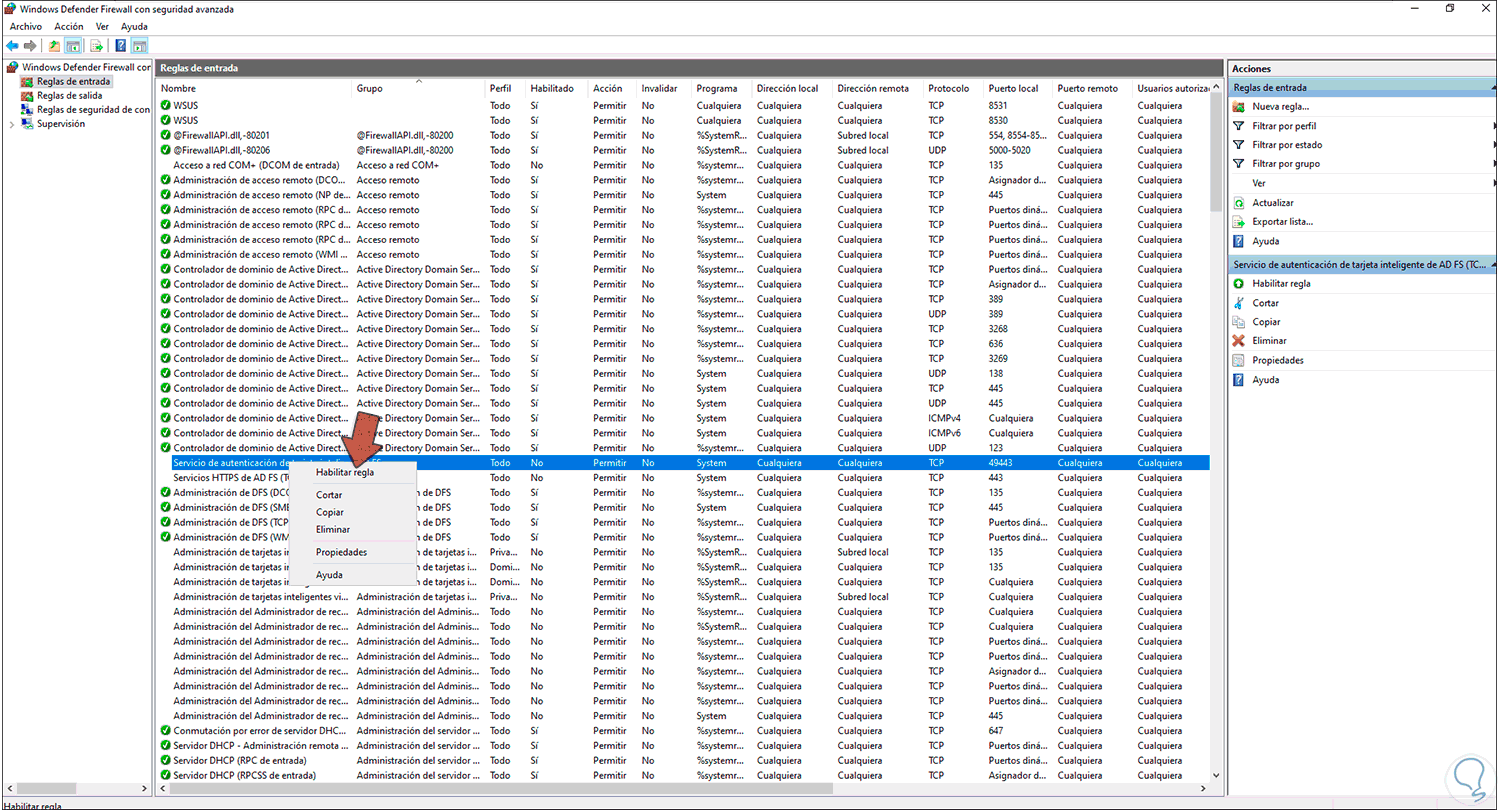Sort by the Grupo column header

click(420, 88)
